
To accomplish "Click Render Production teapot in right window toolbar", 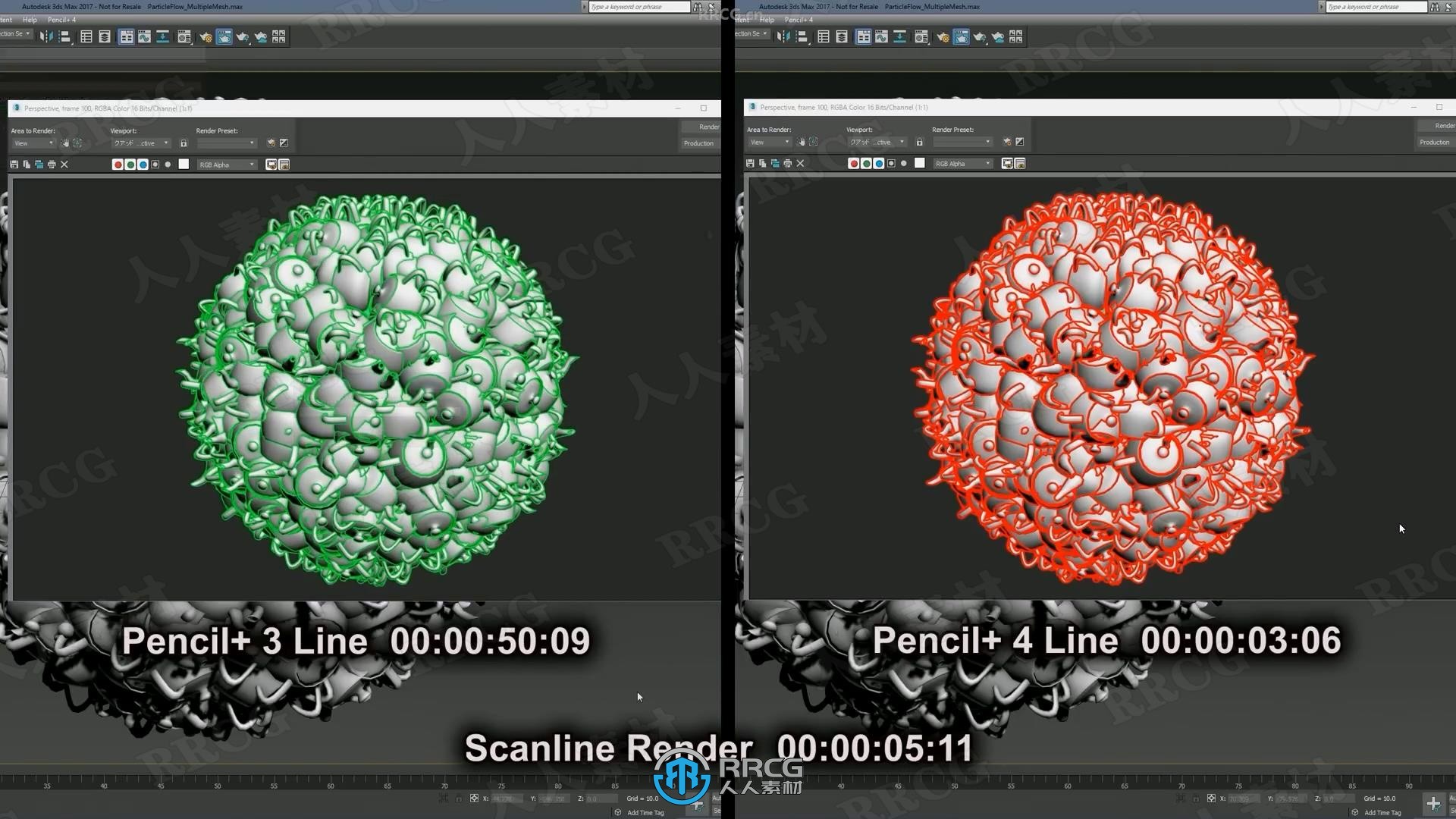I will click(x=979, y=36).
